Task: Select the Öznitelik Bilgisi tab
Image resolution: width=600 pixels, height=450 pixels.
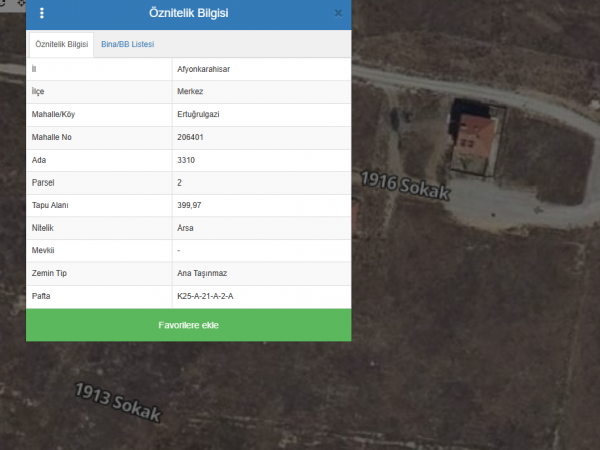Action: pyautogui.click(x=61, y=45)
